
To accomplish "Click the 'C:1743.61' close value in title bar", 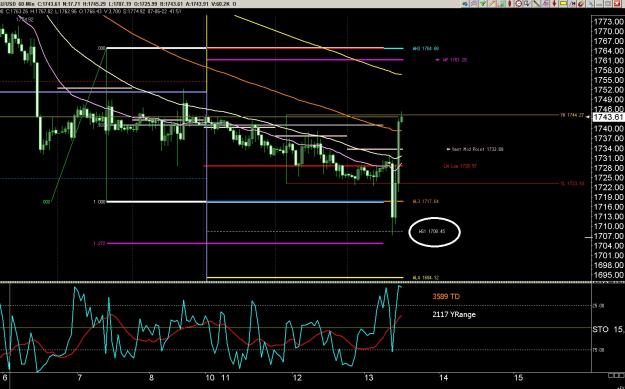I will coord(49,4).
